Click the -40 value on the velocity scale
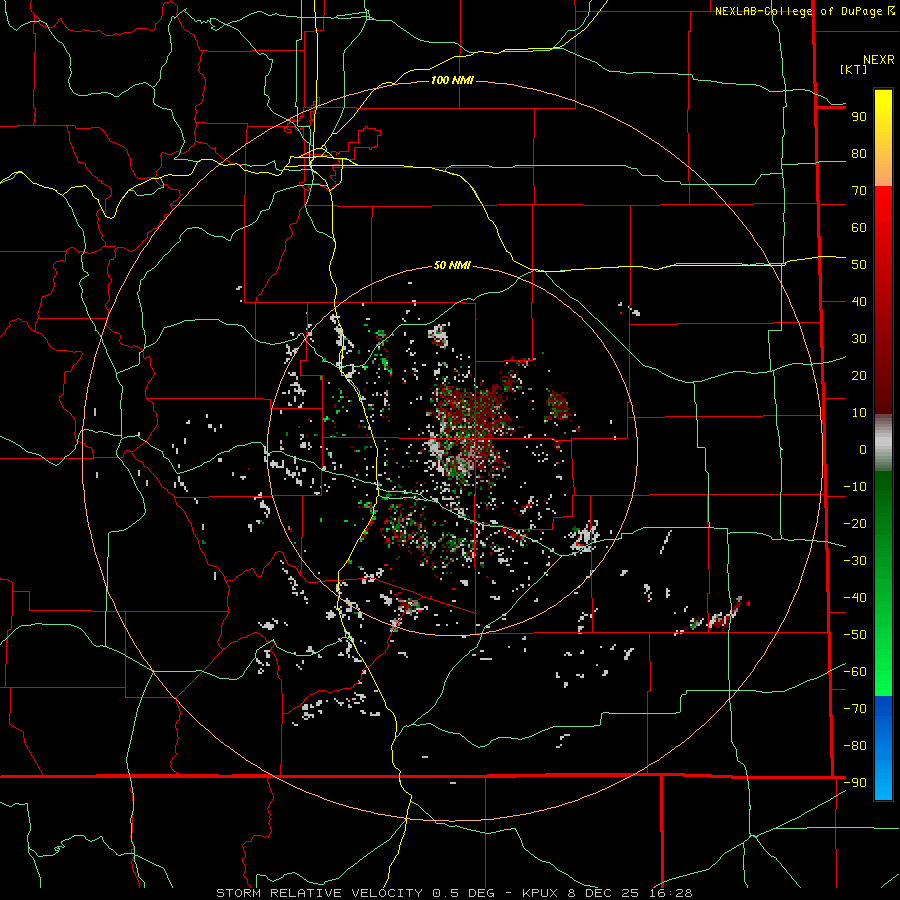 point(855,598)
